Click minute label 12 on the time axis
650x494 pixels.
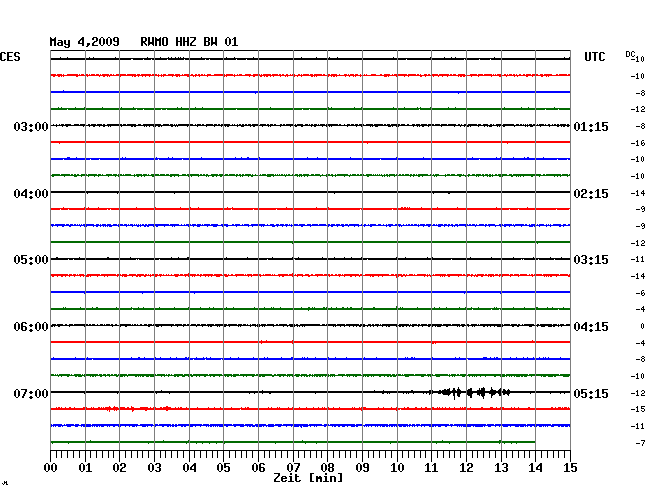[x=466, y=468]
